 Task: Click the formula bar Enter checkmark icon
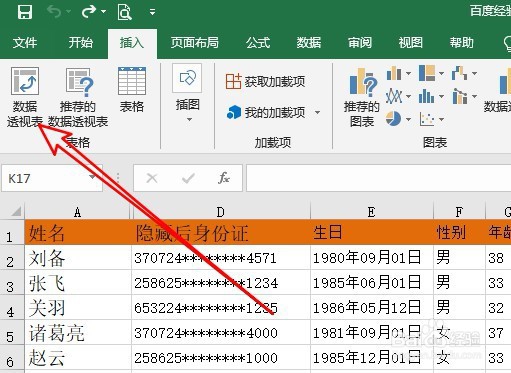tap(188, 178)
